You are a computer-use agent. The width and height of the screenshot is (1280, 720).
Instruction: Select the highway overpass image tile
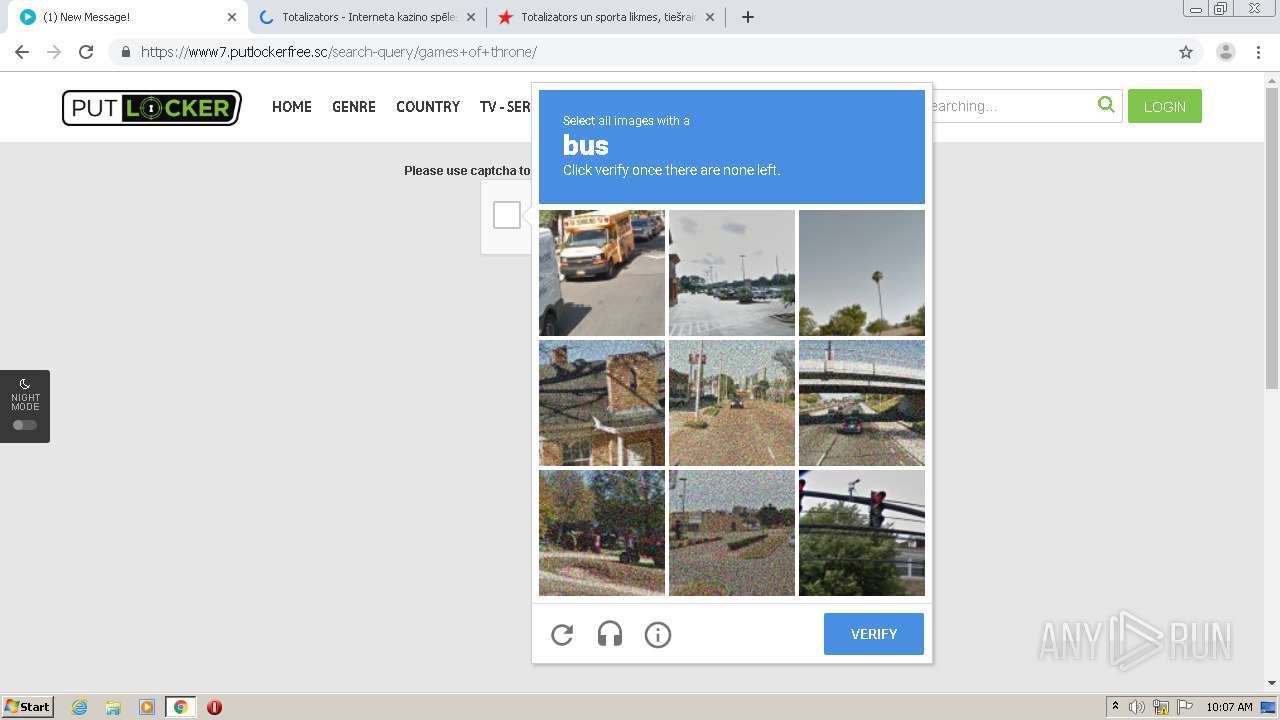tap(862, 403)
